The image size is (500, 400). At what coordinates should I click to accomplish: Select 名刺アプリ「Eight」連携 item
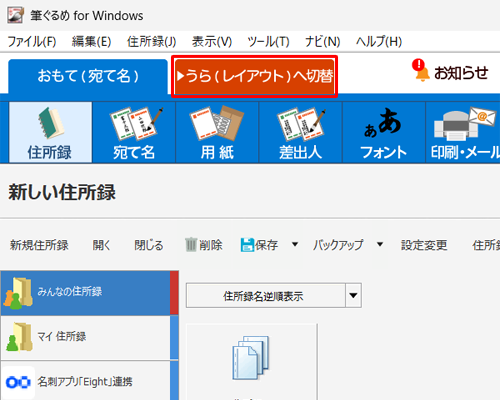89,381
